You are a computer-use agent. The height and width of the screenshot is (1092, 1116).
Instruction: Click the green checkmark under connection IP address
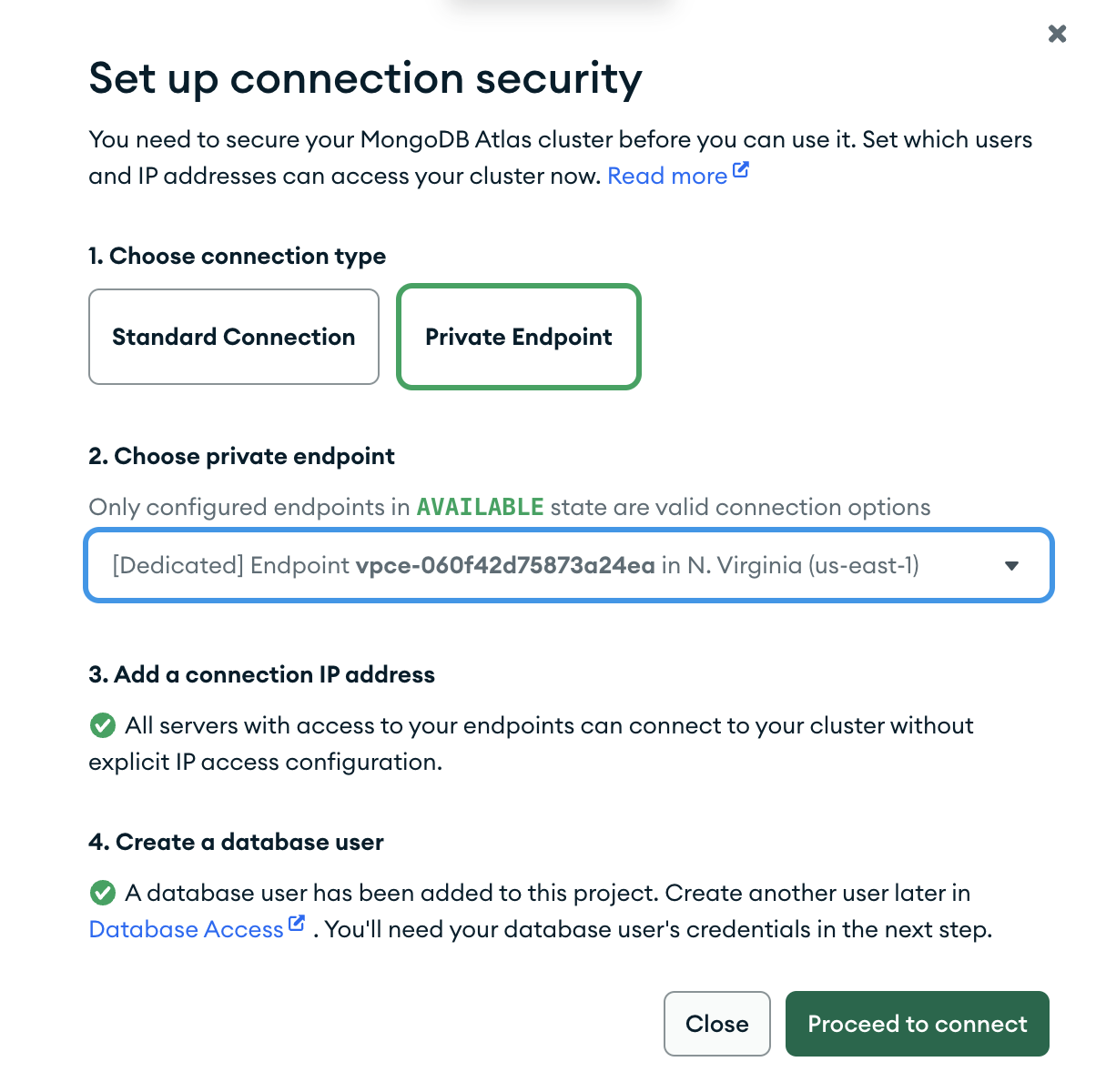coord(103,725)
